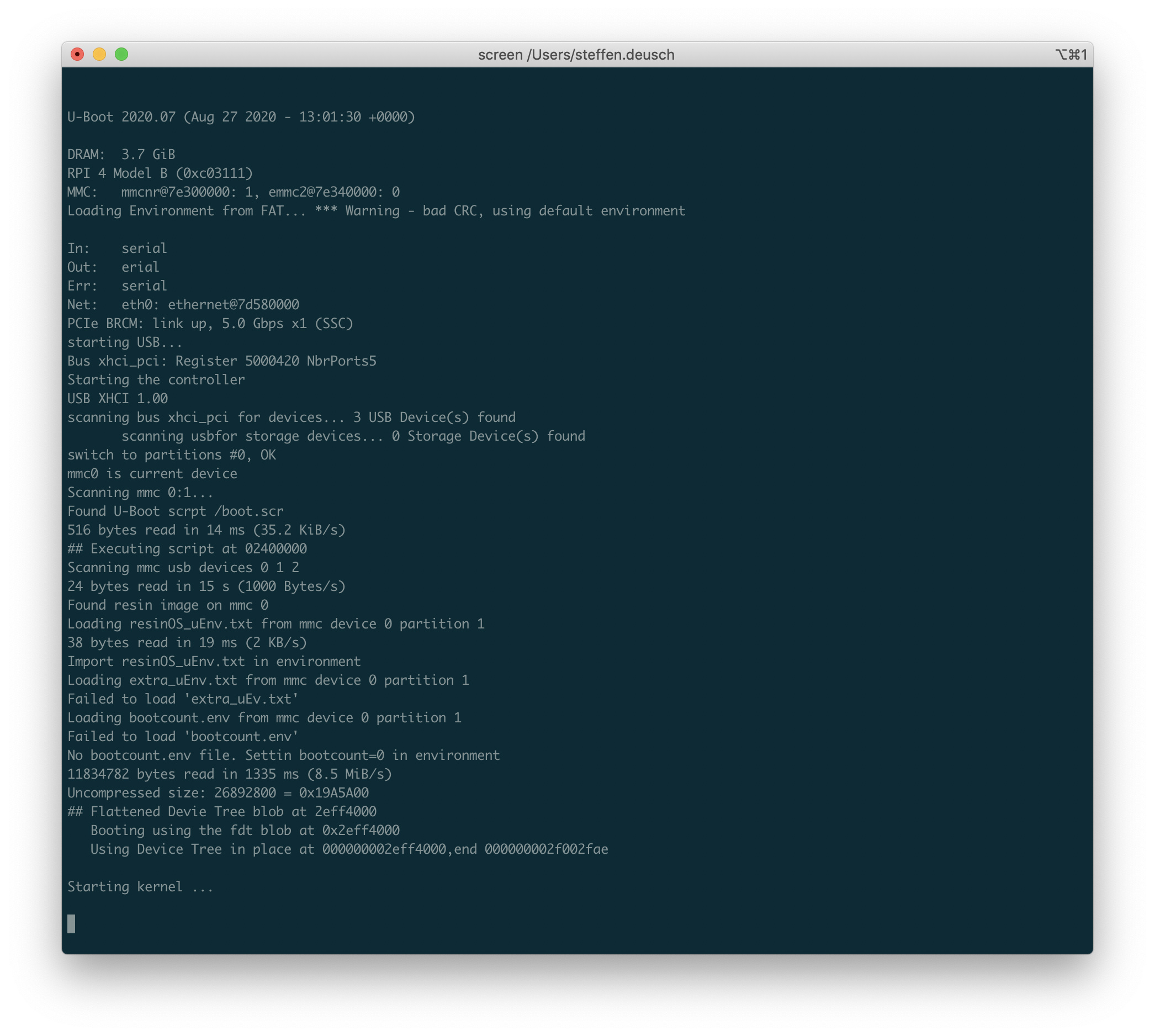Viewport: 1155px width, 1036px height.
Task: Click the 'Err: serial' line
Action: tap(117, 286)
